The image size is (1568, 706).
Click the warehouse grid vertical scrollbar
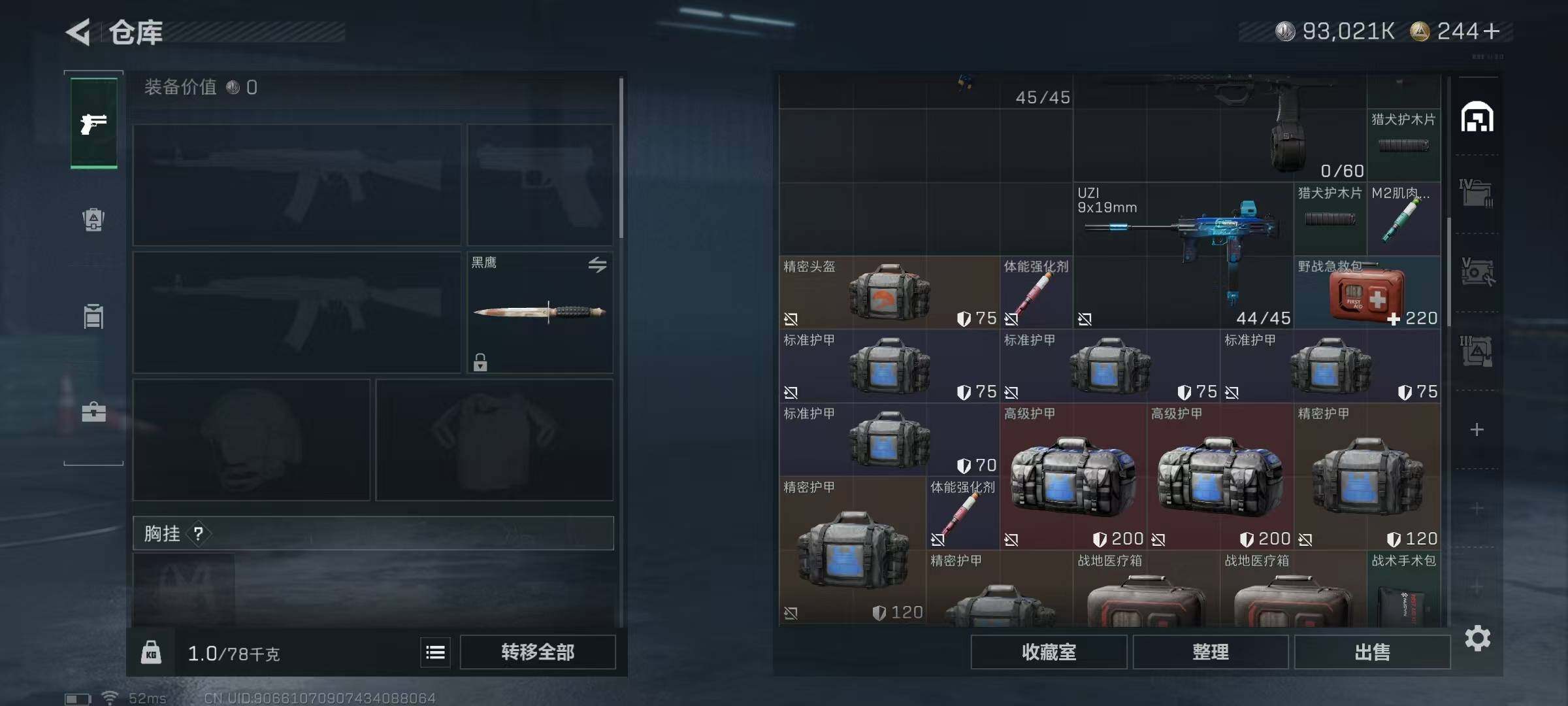tap(1448, 271)
